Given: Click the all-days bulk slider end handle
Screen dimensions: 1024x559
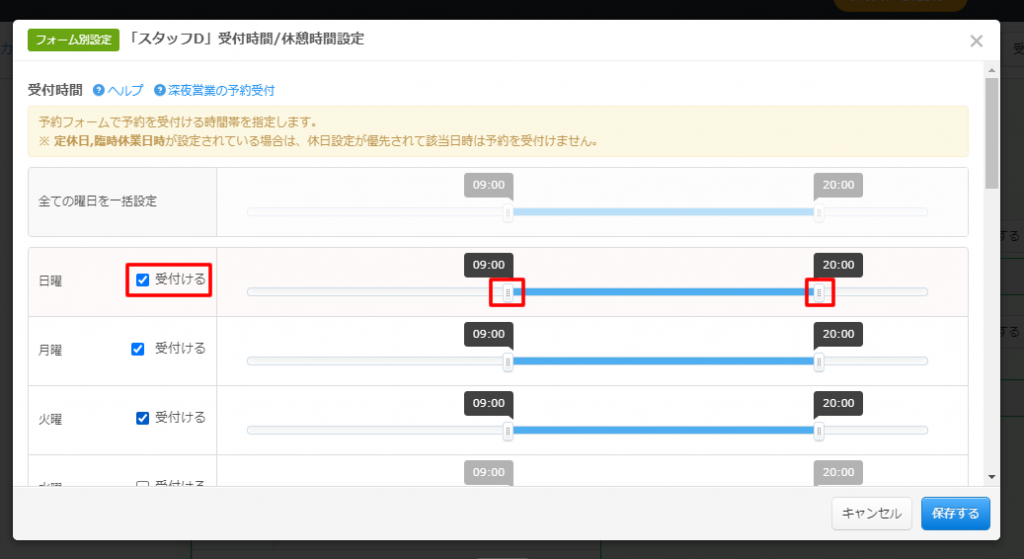Looking at the screenshot, I should pos(819,213).
